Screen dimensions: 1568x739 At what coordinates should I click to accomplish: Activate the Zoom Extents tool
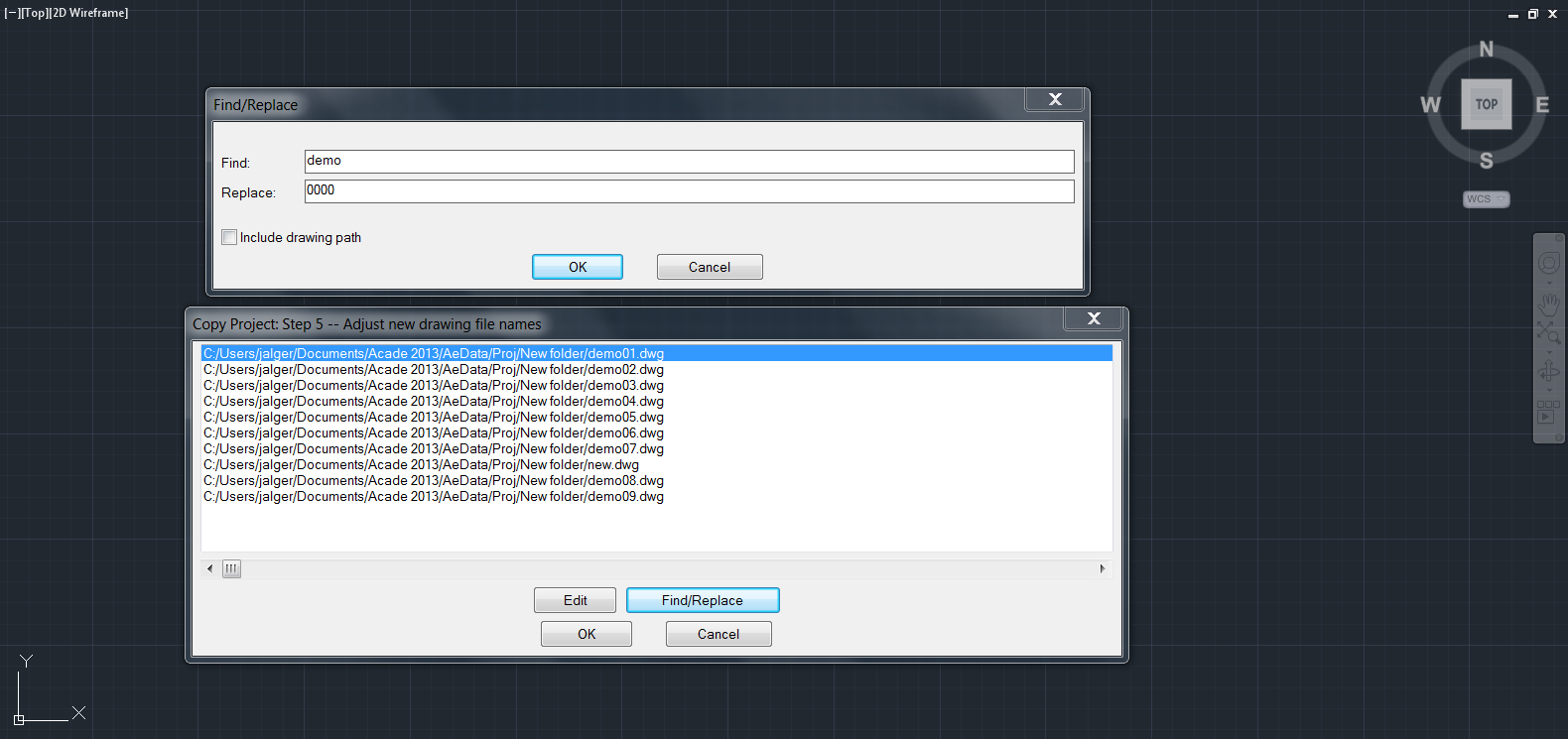click(x=1549, y=332)
